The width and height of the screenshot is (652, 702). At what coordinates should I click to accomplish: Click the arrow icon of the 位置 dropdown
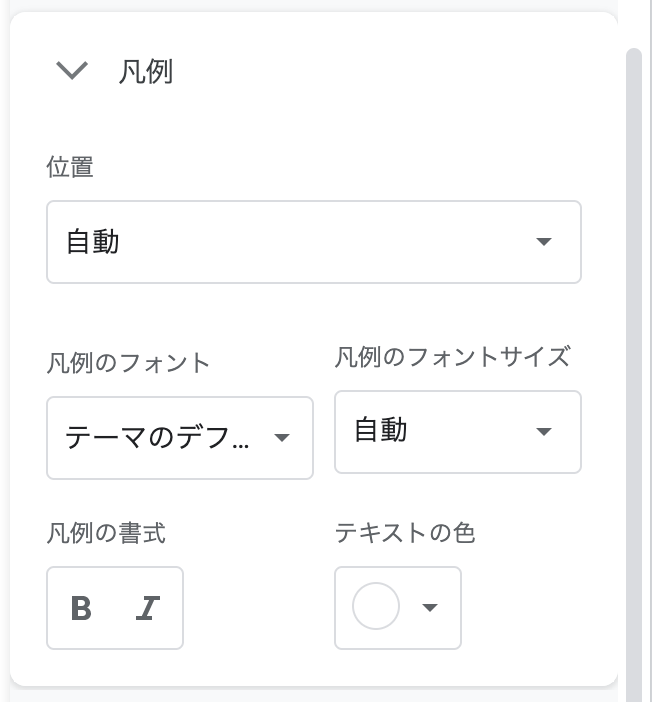click(x=543, y=242)
